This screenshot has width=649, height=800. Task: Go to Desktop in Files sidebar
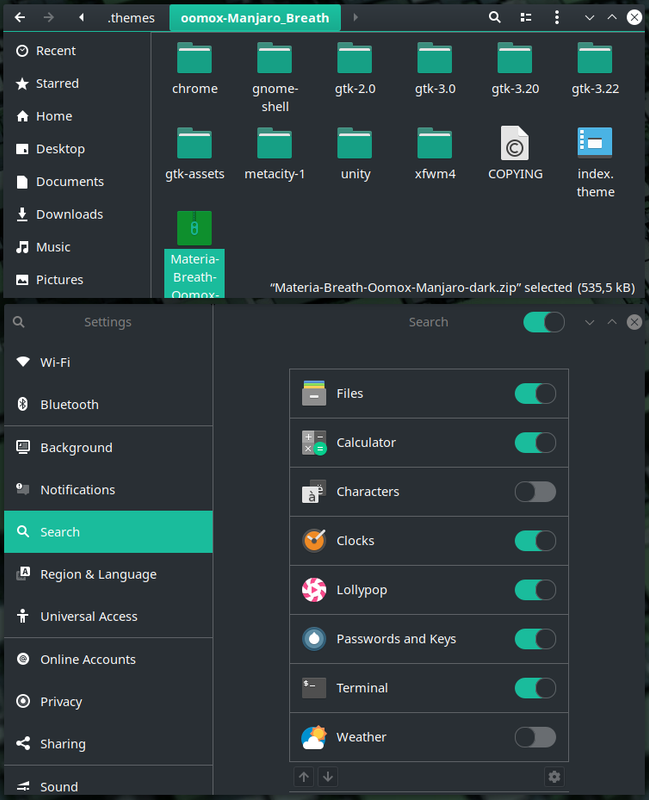coord(77,149)
